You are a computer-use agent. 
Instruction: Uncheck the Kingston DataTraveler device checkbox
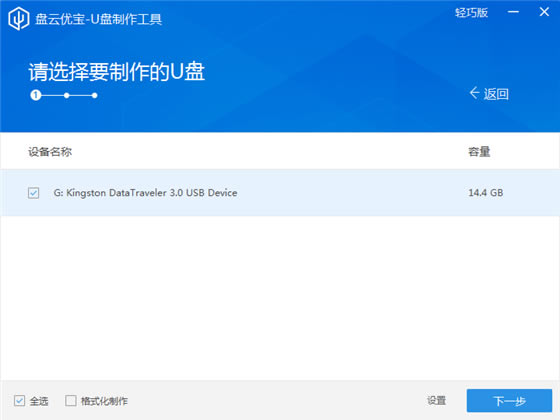point(34,193)
